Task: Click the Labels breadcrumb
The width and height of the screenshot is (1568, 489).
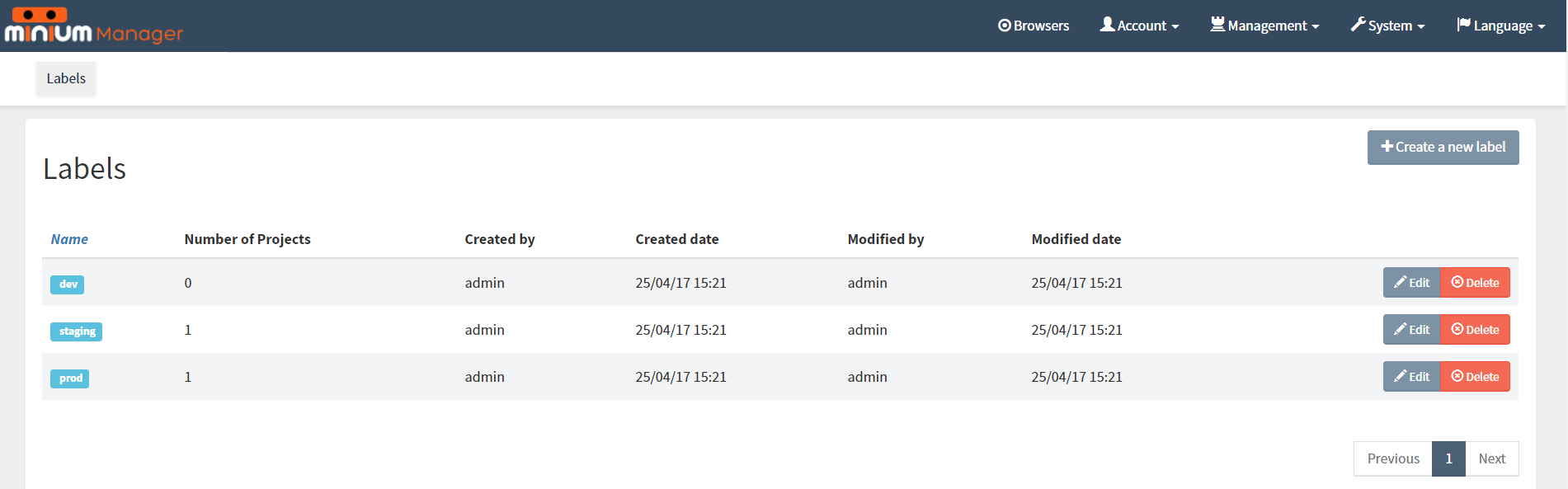Action: click(66, 78)
